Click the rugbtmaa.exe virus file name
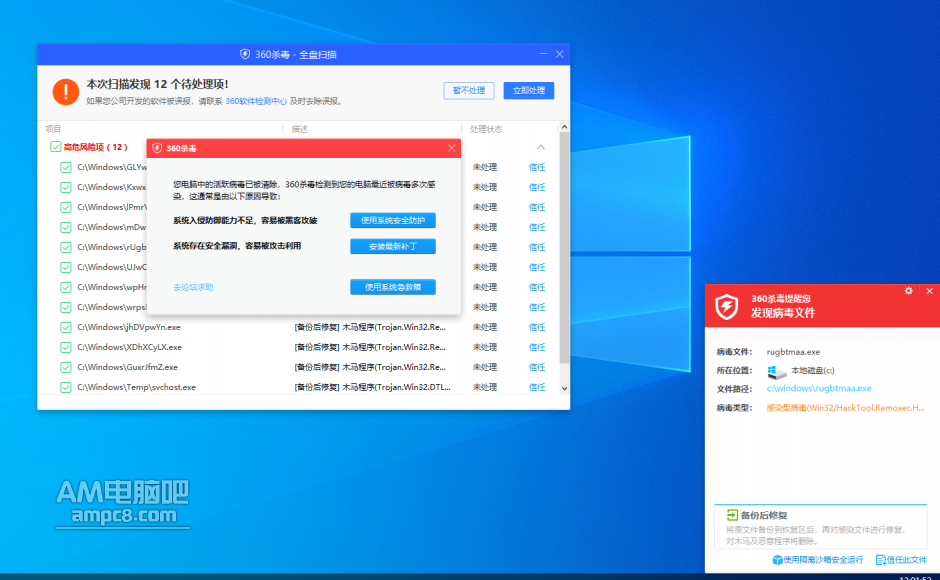 point(793,352)
